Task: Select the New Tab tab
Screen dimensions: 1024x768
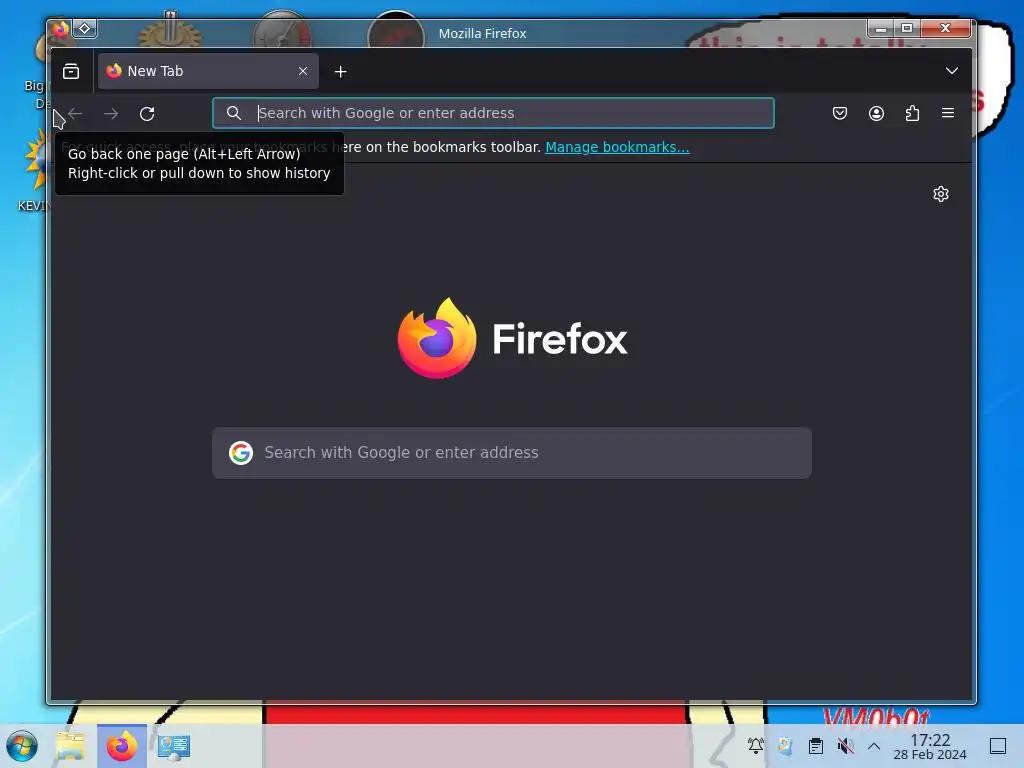Action: click(208, 71)
